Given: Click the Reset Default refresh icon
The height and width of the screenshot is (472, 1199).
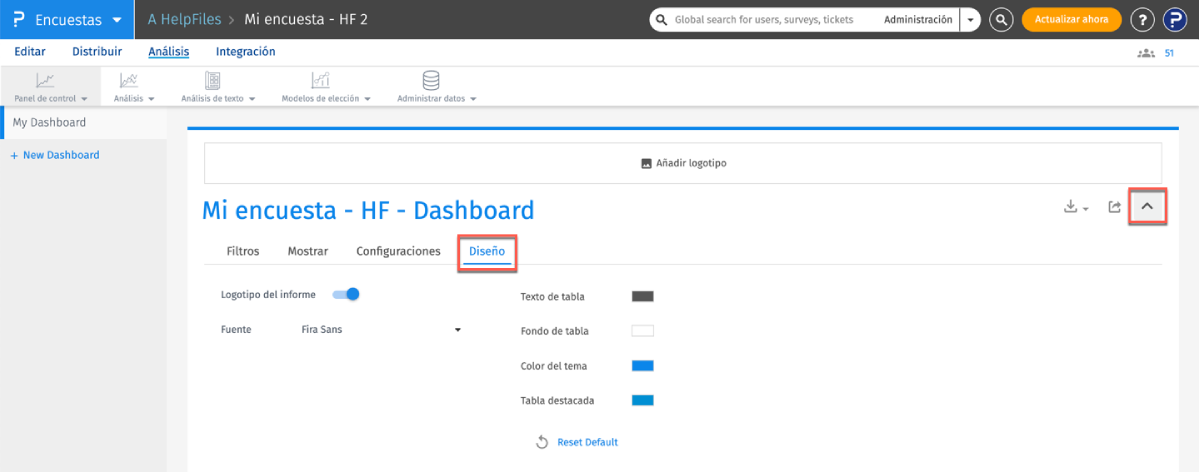Looking at the screenshot, I should click(x=542, y=442).
